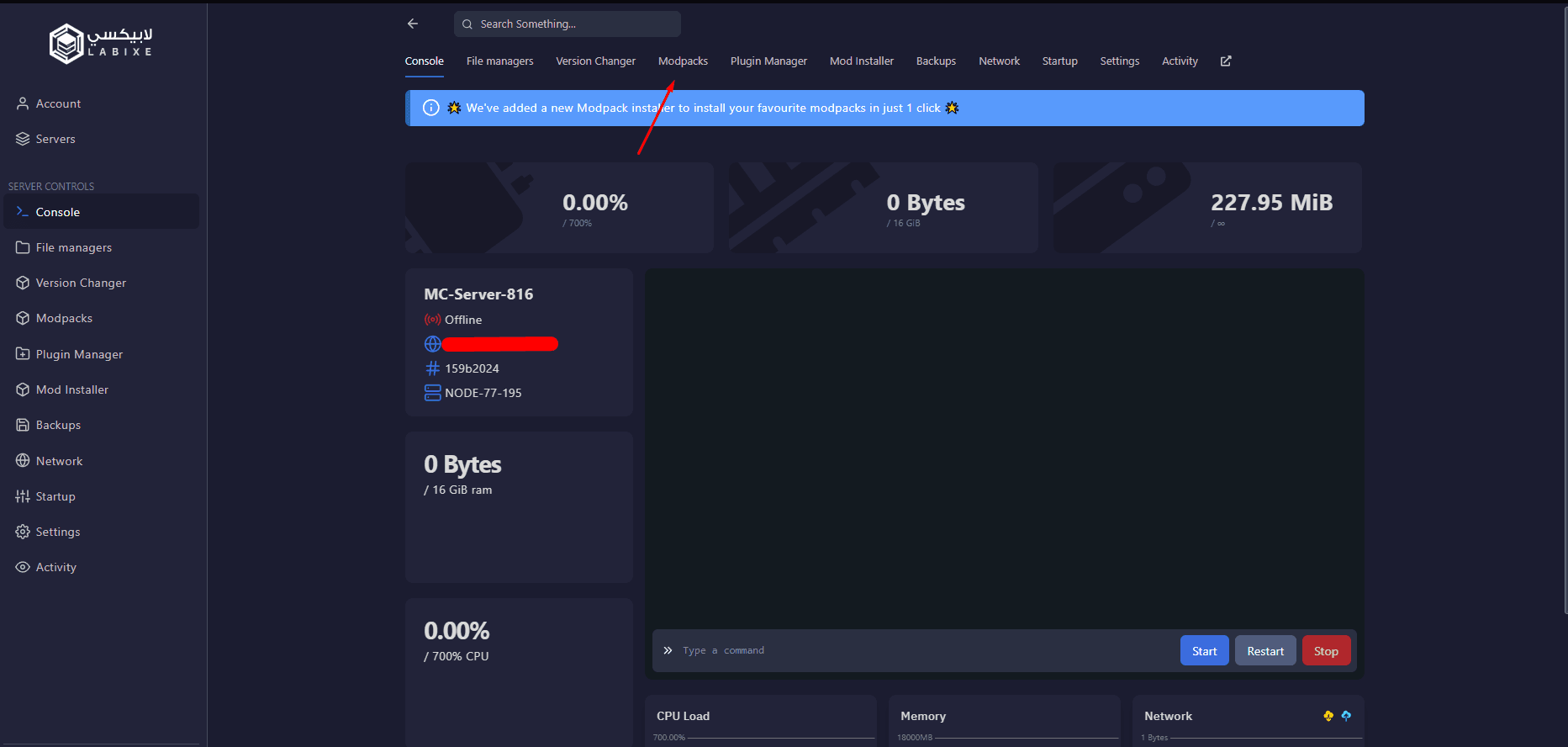Click the CPU Load chart title
Image resolution: width=1568 pixels, height=747 pixels.
683,716
